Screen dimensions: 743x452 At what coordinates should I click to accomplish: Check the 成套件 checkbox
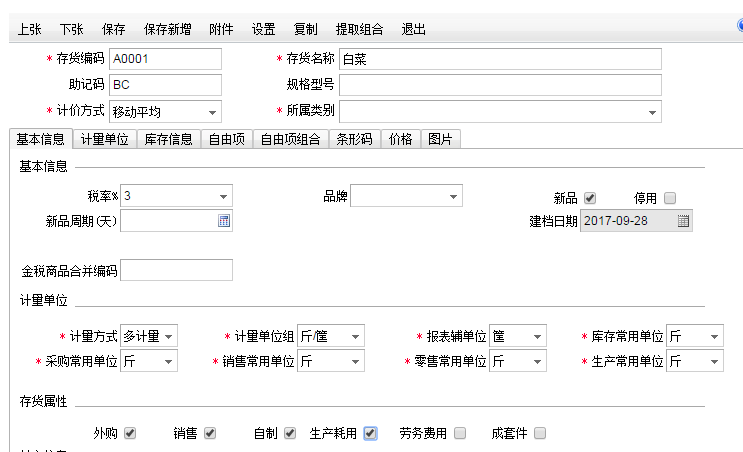pos(540,433)
